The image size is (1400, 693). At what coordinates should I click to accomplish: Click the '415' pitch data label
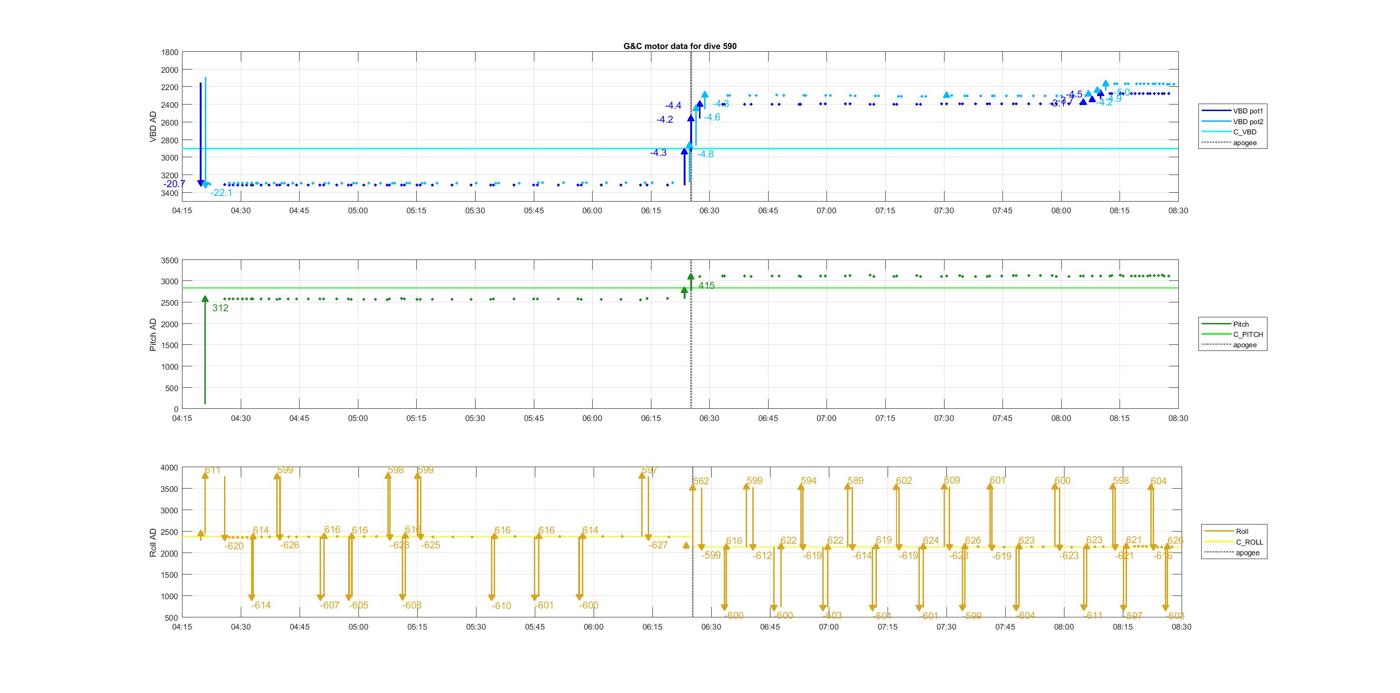pos(706,286)
